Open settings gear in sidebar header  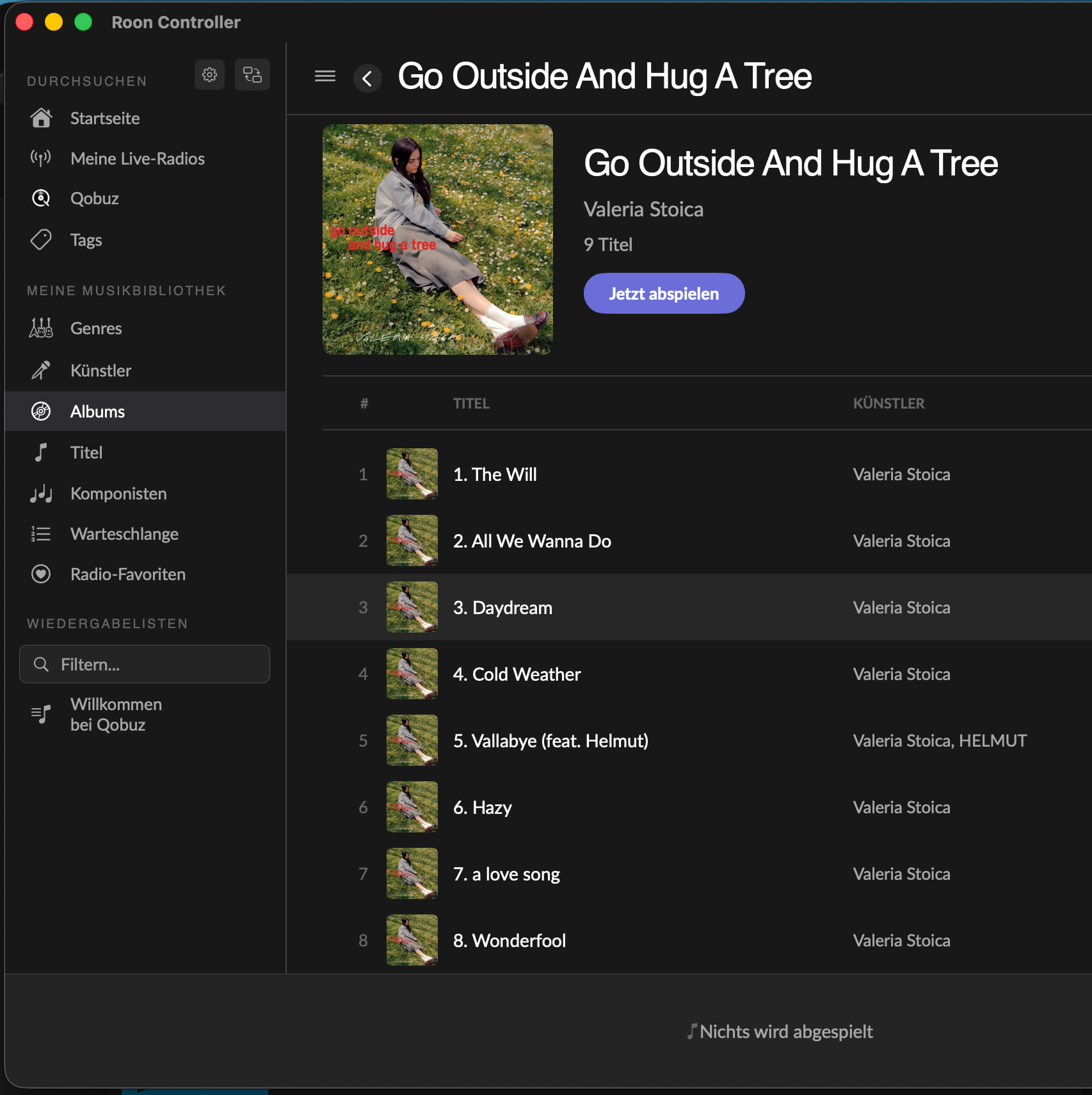coord(209,75)
